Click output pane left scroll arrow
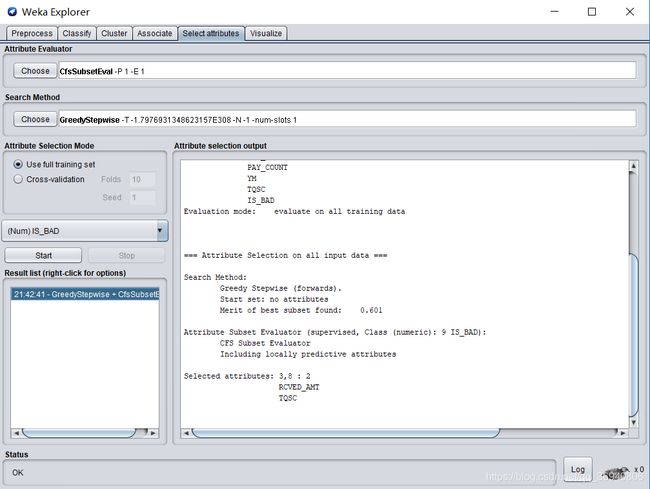This screenshot has height=489, width=650. point(186,433)
